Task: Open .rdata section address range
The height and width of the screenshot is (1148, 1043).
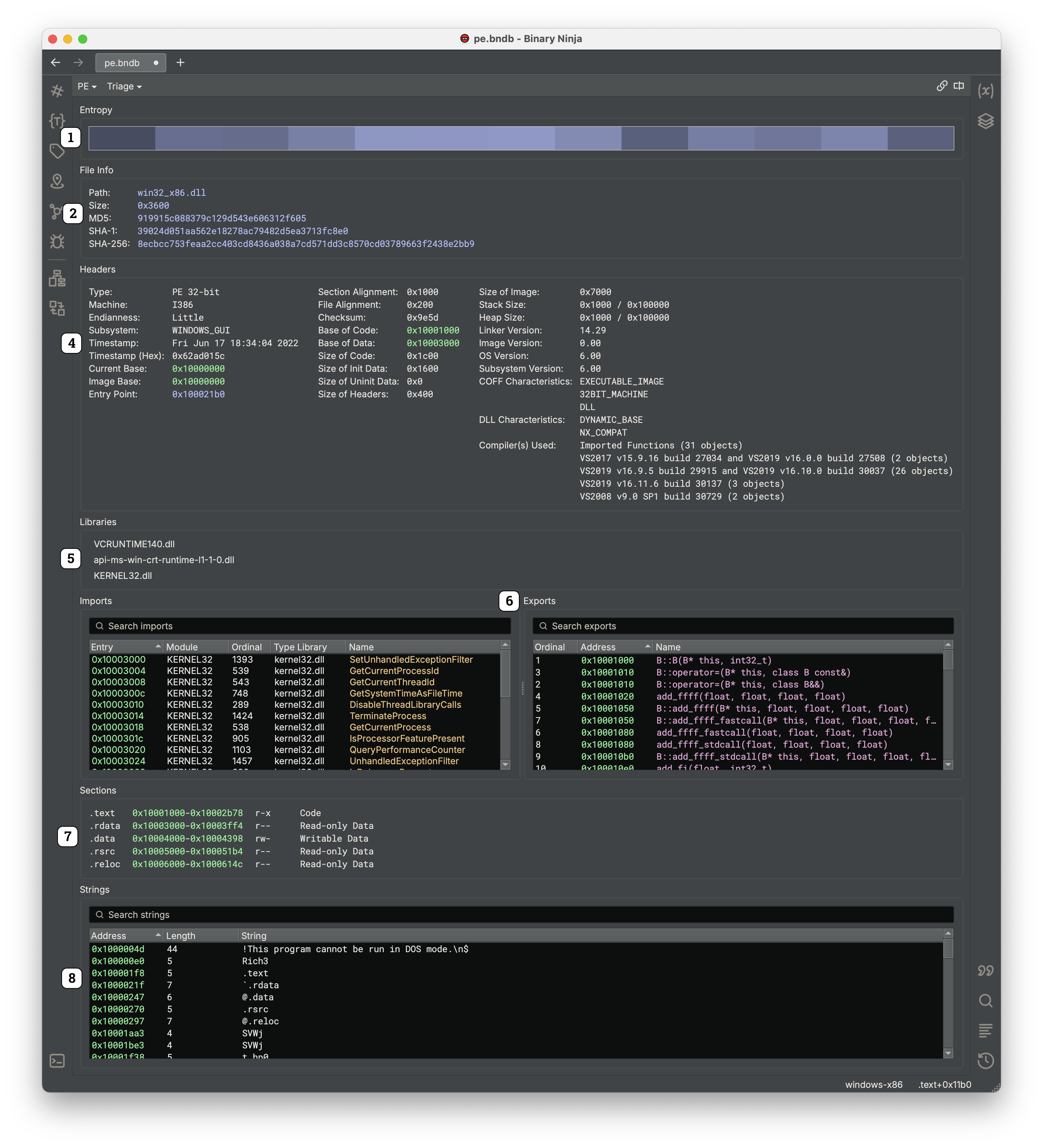Action: coord(187,826)
